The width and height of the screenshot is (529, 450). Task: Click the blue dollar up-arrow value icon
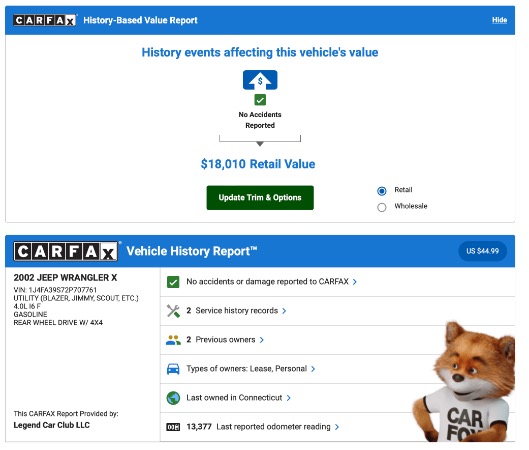(260, 80)
